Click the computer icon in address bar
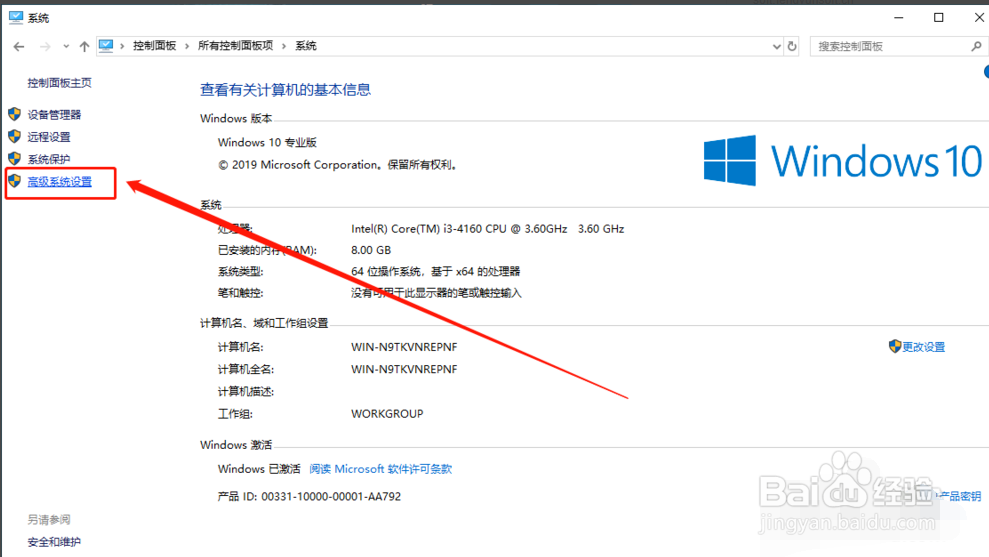 pyautogui.click(x=106, y=45)
